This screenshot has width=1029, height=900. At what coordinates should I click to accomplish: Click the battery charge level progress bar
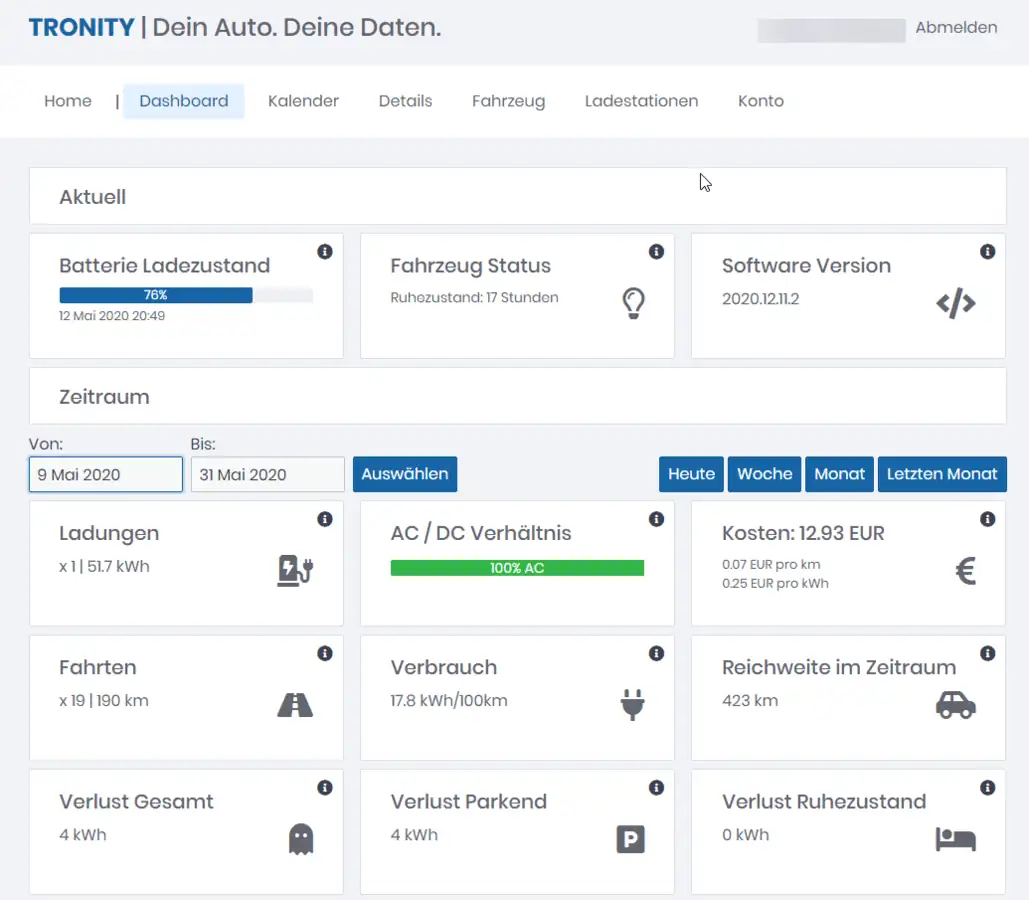click(x=186, y=295)
